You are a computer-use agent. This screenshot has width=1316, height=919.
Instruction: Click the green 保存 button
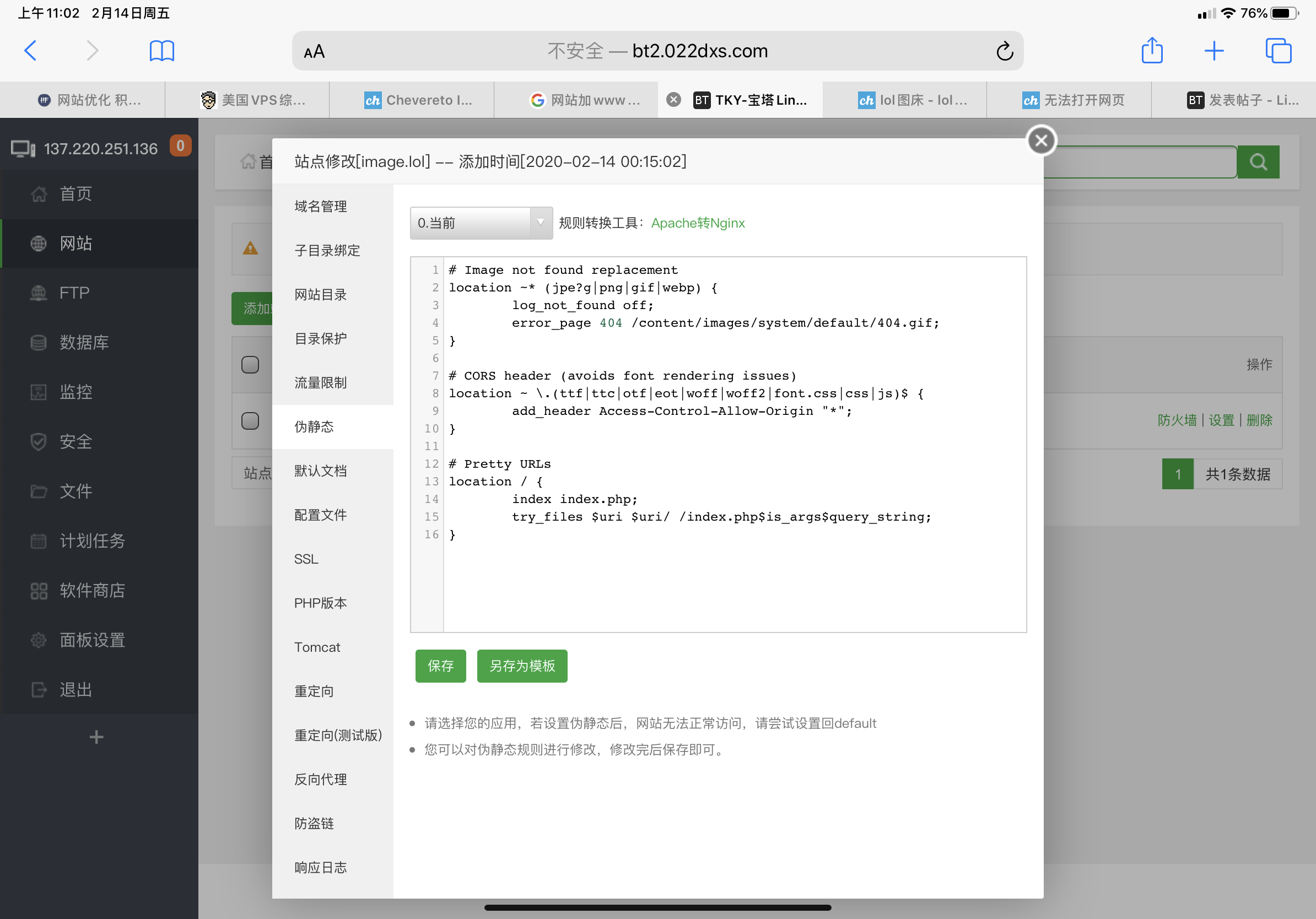click(440, 666)
